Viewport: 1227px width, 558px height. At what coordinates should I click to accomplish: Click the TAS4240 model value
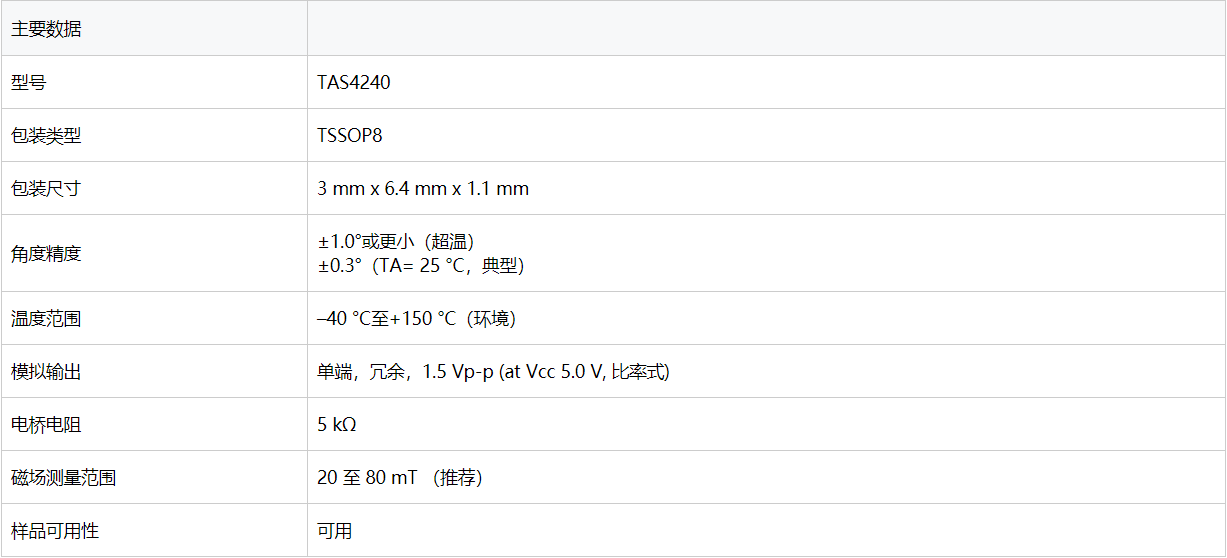354,83
